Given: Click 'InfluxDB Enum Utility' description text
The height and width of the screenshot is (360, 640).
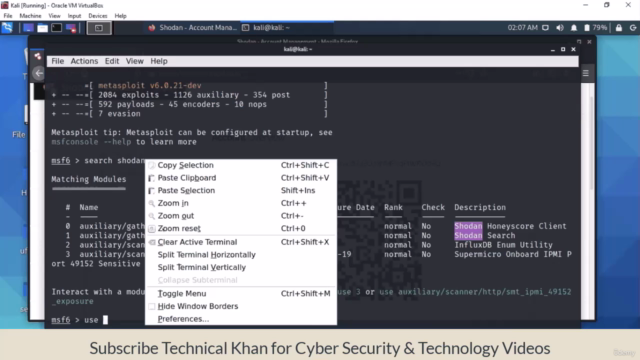Looking at the screenshot, I should [503, 245].
